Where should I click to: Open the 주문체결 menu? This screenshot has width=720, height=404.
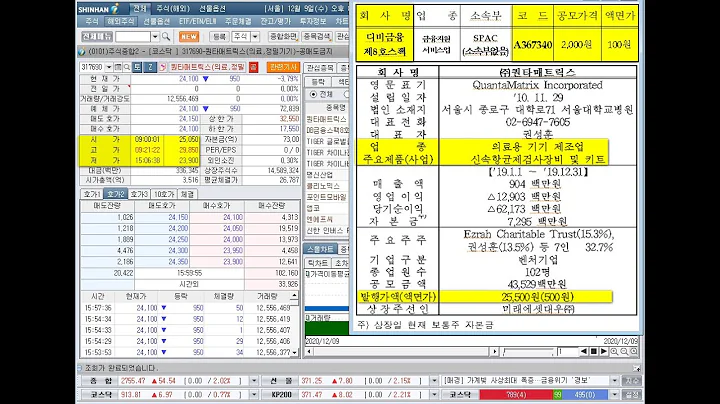(x=238, y=21)
